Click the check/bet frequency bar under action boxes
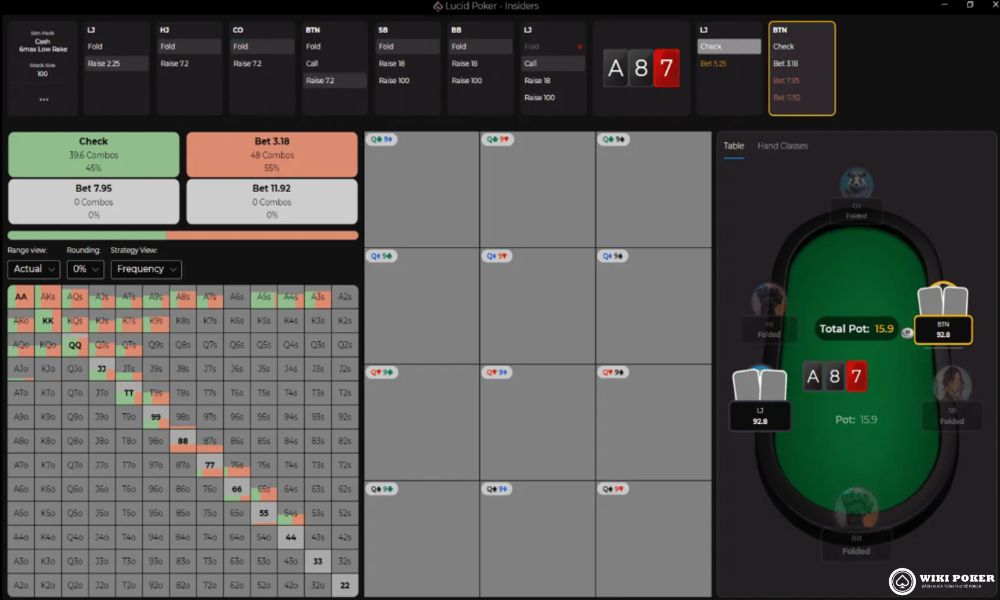Image resolution: width=1000 pixels, height=600 pixels. click(183, 235)
